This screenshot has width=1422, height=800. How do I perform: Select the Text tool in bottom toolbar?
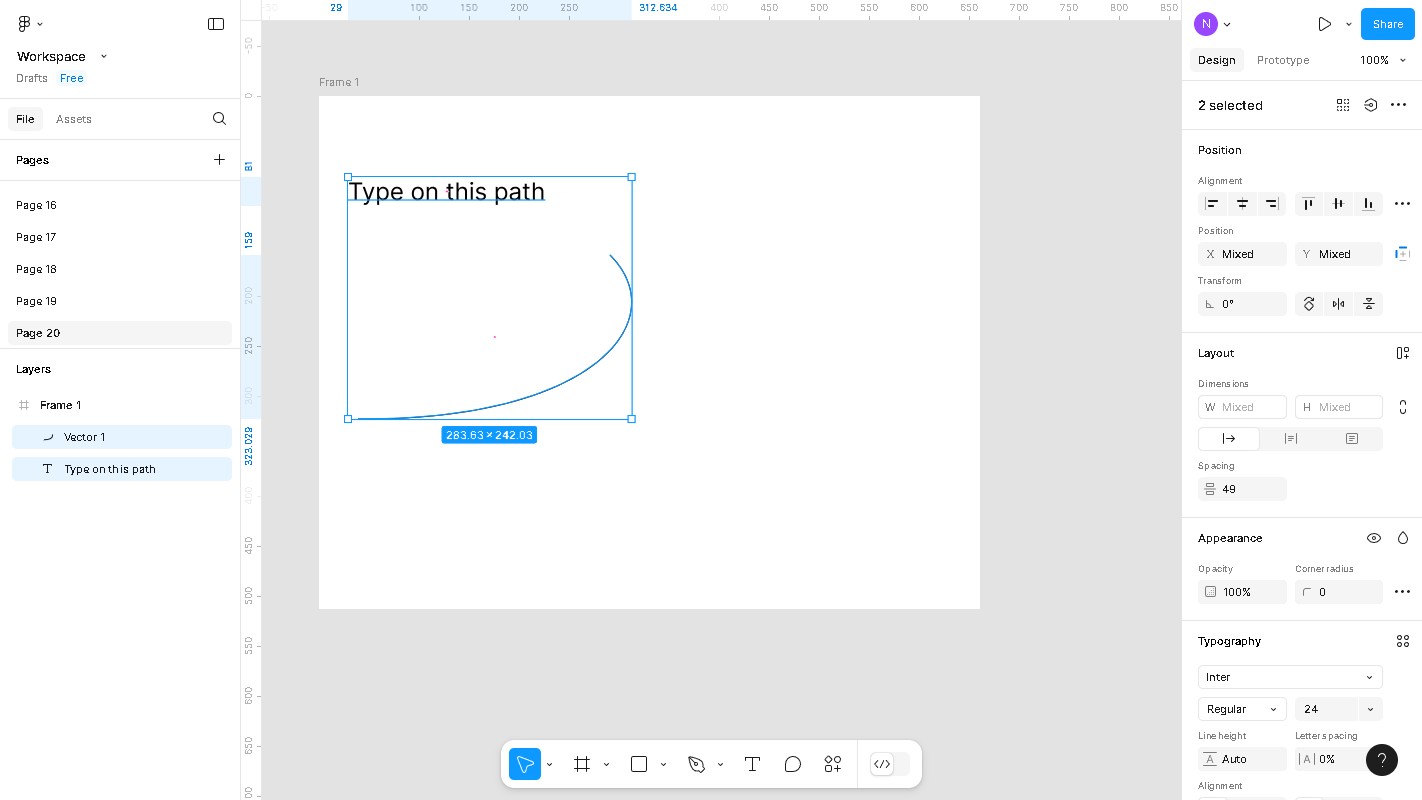tap(752, 764)
